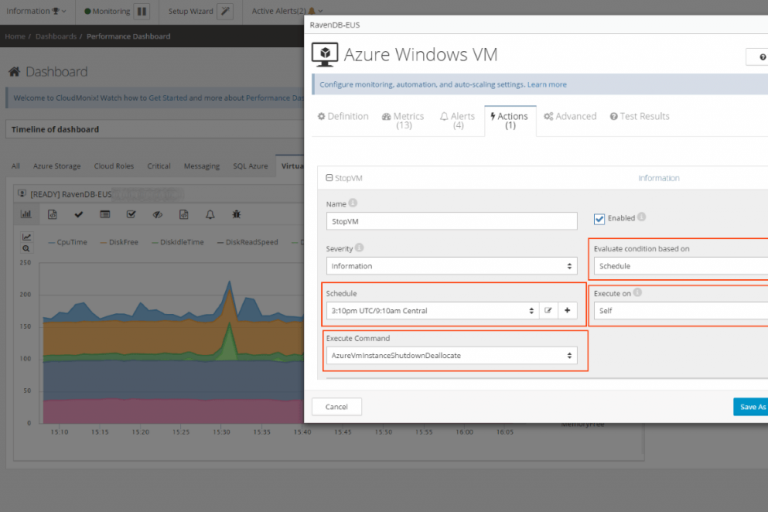The width and height of the screenshot is (768, 512).
Task: Click the Cancel button
Action: click(x=336, y=407)
